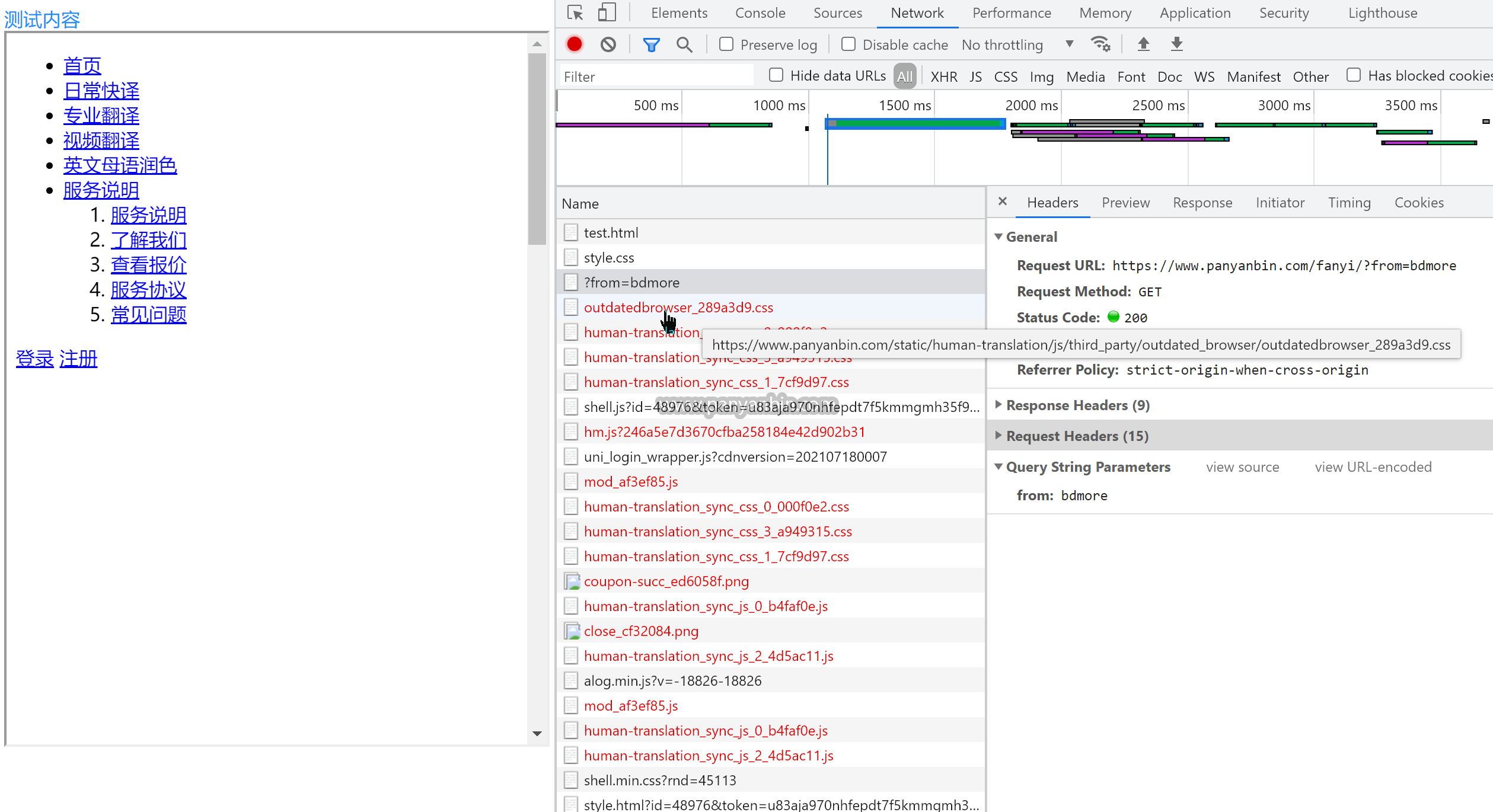The image size is (1493, 812).
Task: Filter requests by Media type
Action: point(1086,76)
